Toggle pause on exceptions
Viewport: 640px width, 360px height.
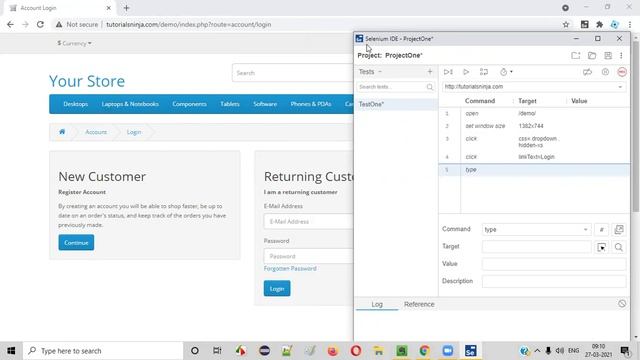click(x=605, y=72)
